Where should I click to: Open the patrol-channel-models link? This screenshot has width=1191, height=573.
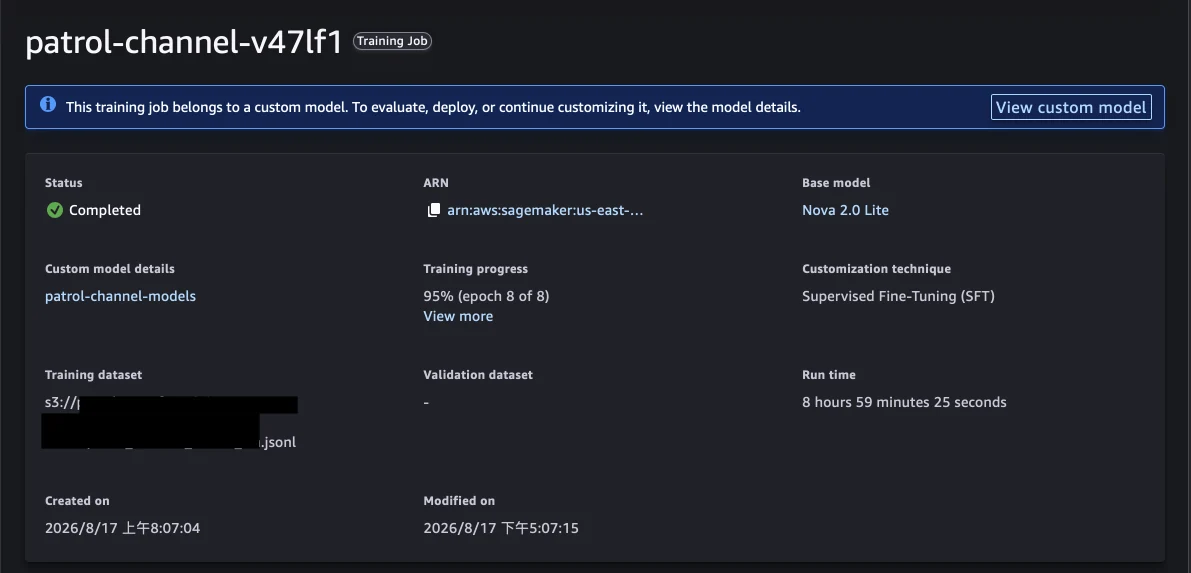pos(120,296)
